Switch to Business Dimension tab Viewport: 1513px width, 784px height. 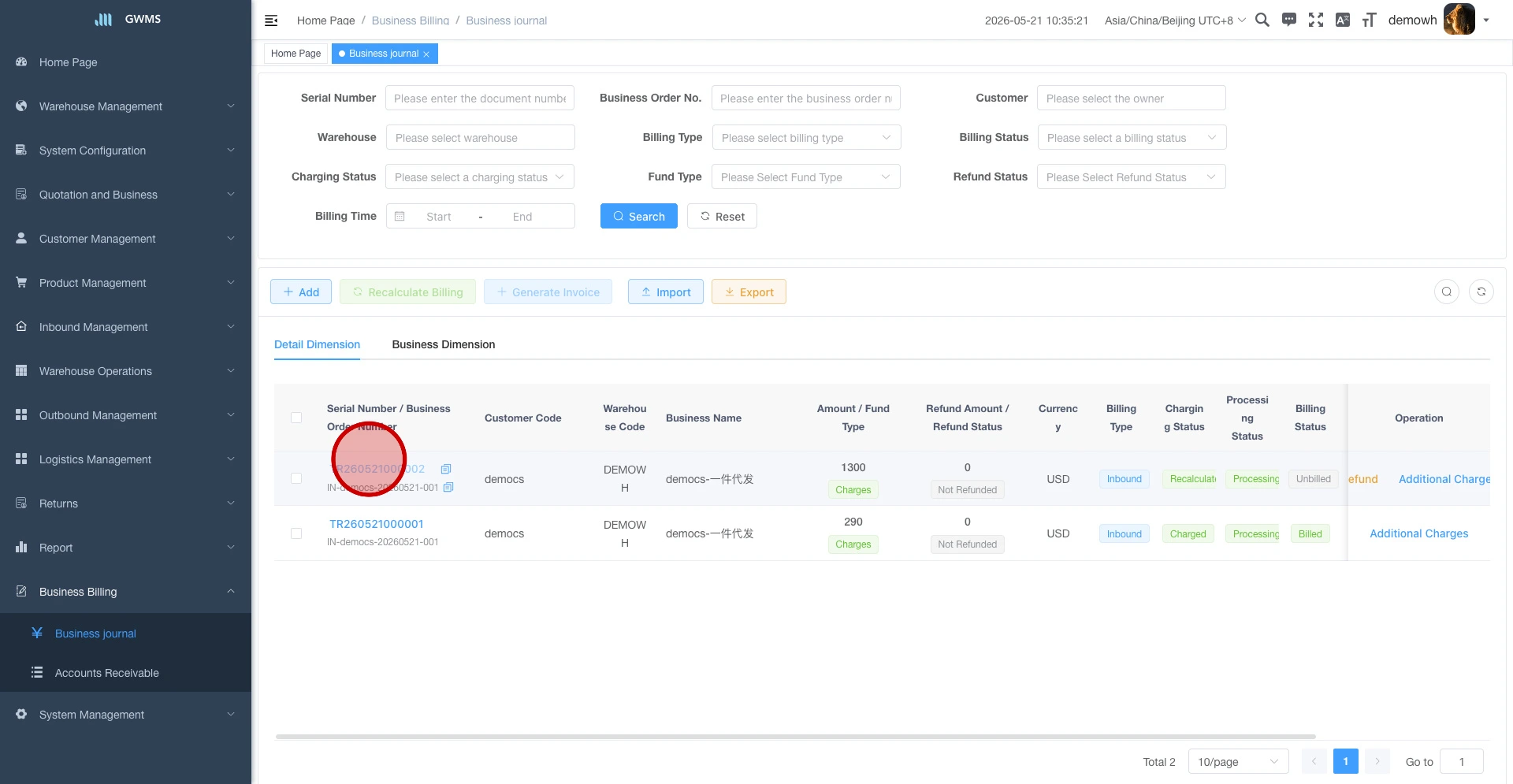click(x=444, y=344)
